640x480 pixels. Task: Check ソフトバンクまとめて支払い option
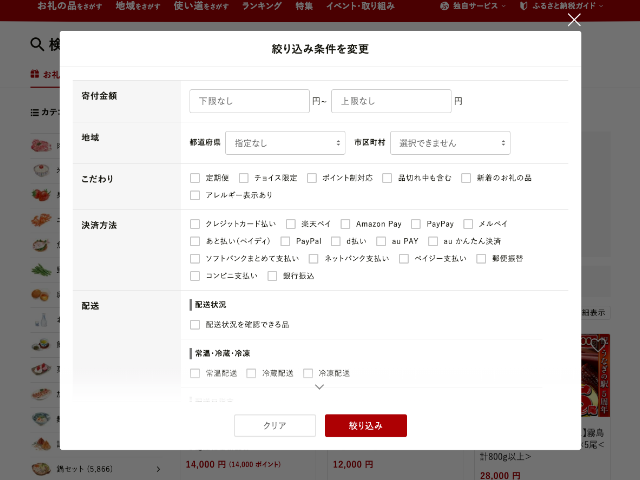tap(195, 259)
